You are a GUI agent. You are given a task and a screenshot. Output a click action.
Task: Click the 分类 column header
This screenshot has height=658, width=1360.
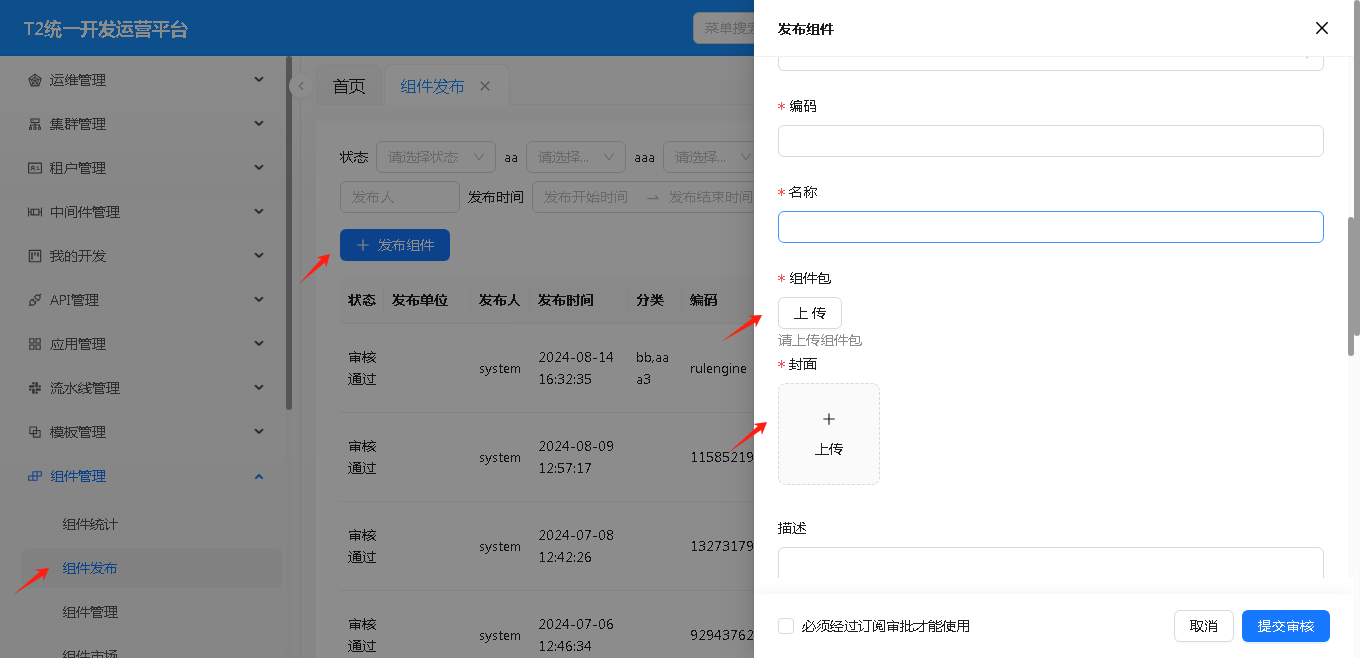click(x=650, y=300)
